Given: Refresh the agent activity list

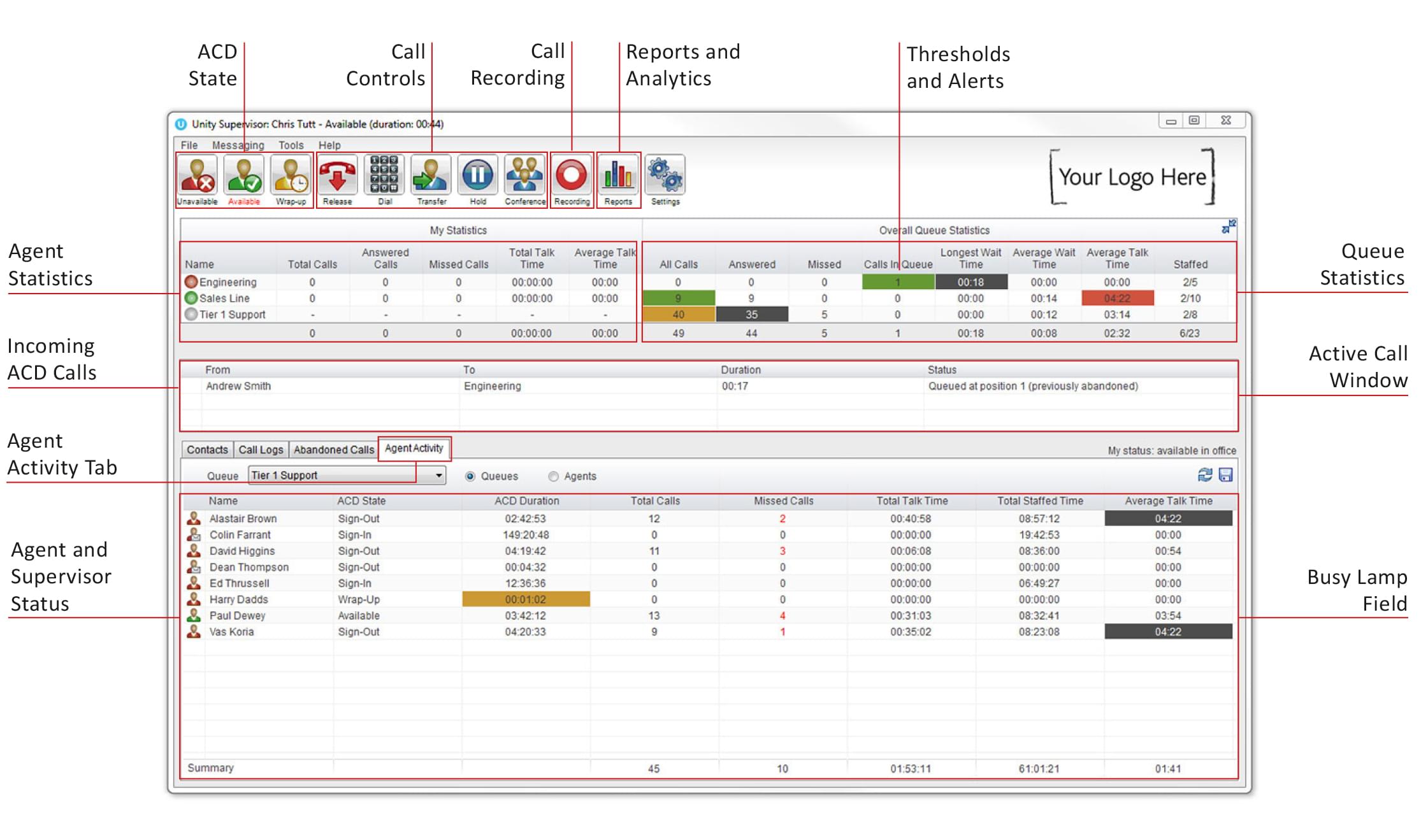Looking at the screenshot, I should coord(1204,475).
